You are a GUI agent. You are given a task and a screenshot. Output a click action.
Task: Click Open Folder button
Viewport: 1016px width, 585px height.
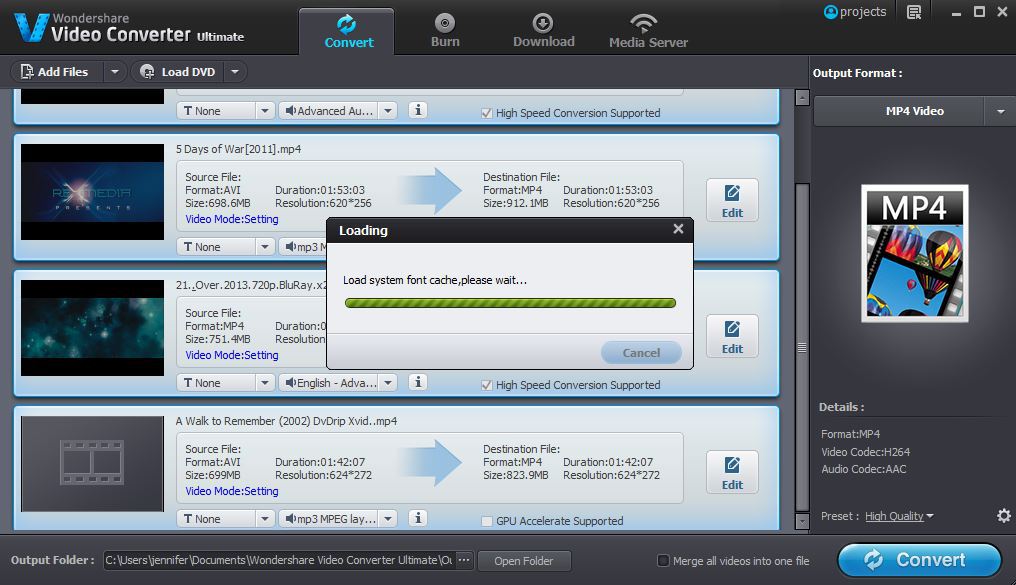[524, 561]
